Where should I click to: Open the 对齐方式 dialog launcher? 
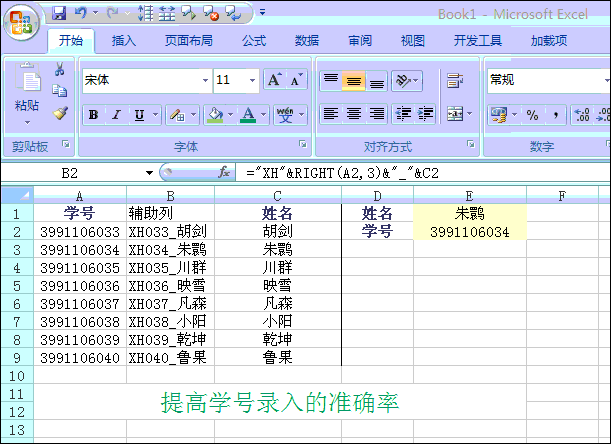point(471,144)
